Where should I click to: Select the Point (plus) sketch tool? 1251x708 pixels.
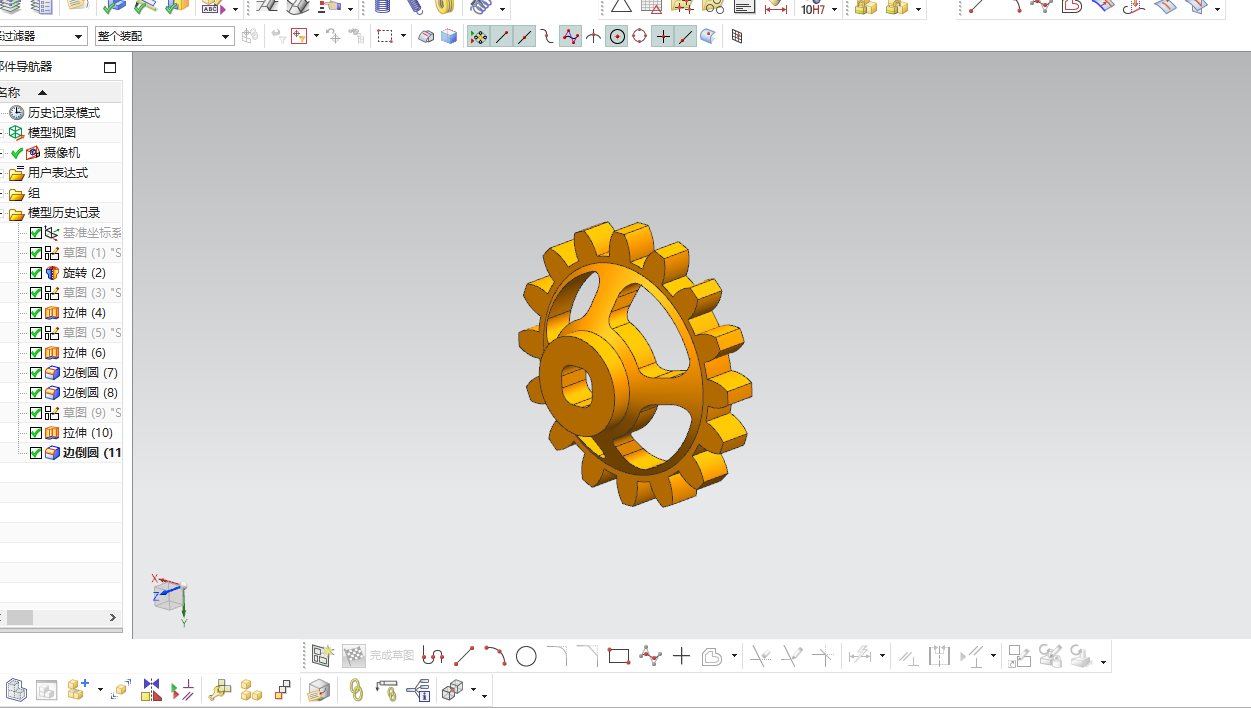pos(681,657)
